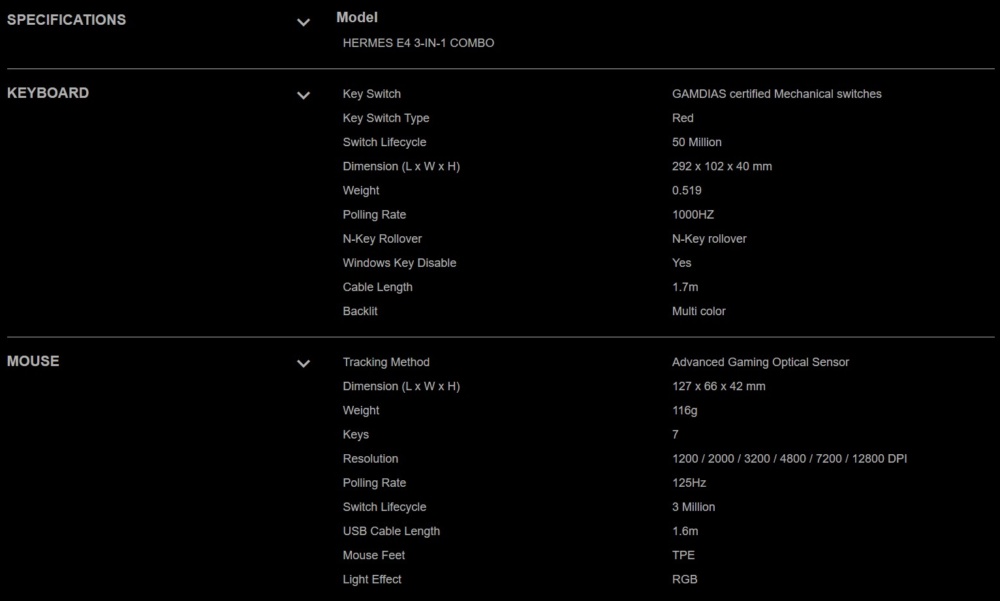This screenshot has height=601, width=1000.
Task: Click the KEYBOARD heading
Action: tap(48, 93)
